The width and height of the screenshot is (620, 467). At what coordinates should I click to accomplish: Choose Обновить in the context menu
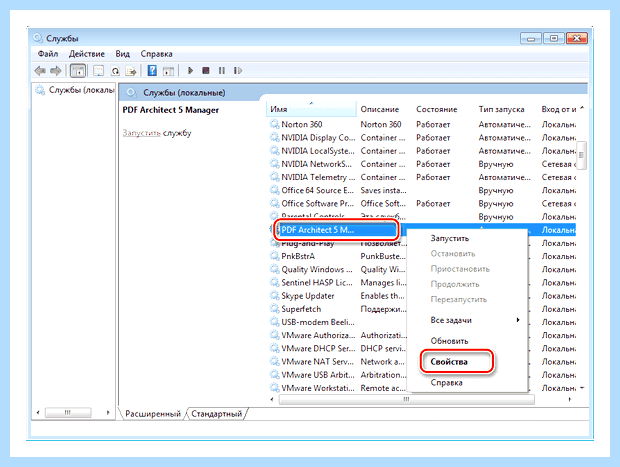(x=449, y=341)
